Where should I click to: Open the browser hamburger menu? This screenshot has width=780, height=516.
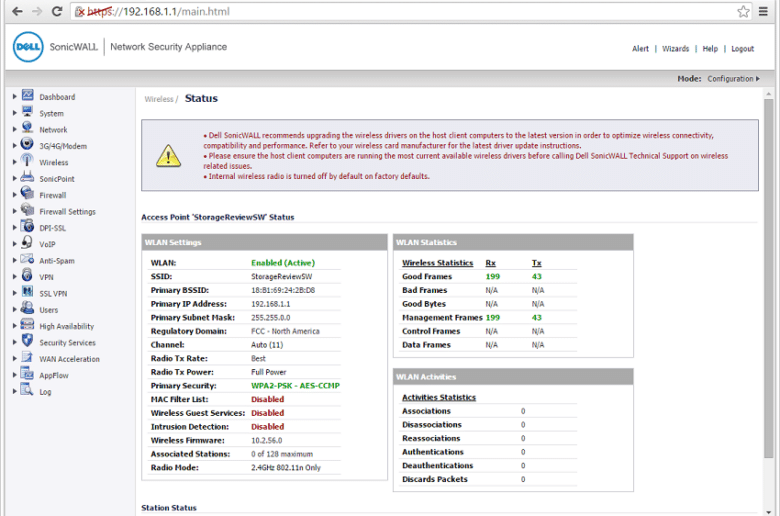(763, 11)
